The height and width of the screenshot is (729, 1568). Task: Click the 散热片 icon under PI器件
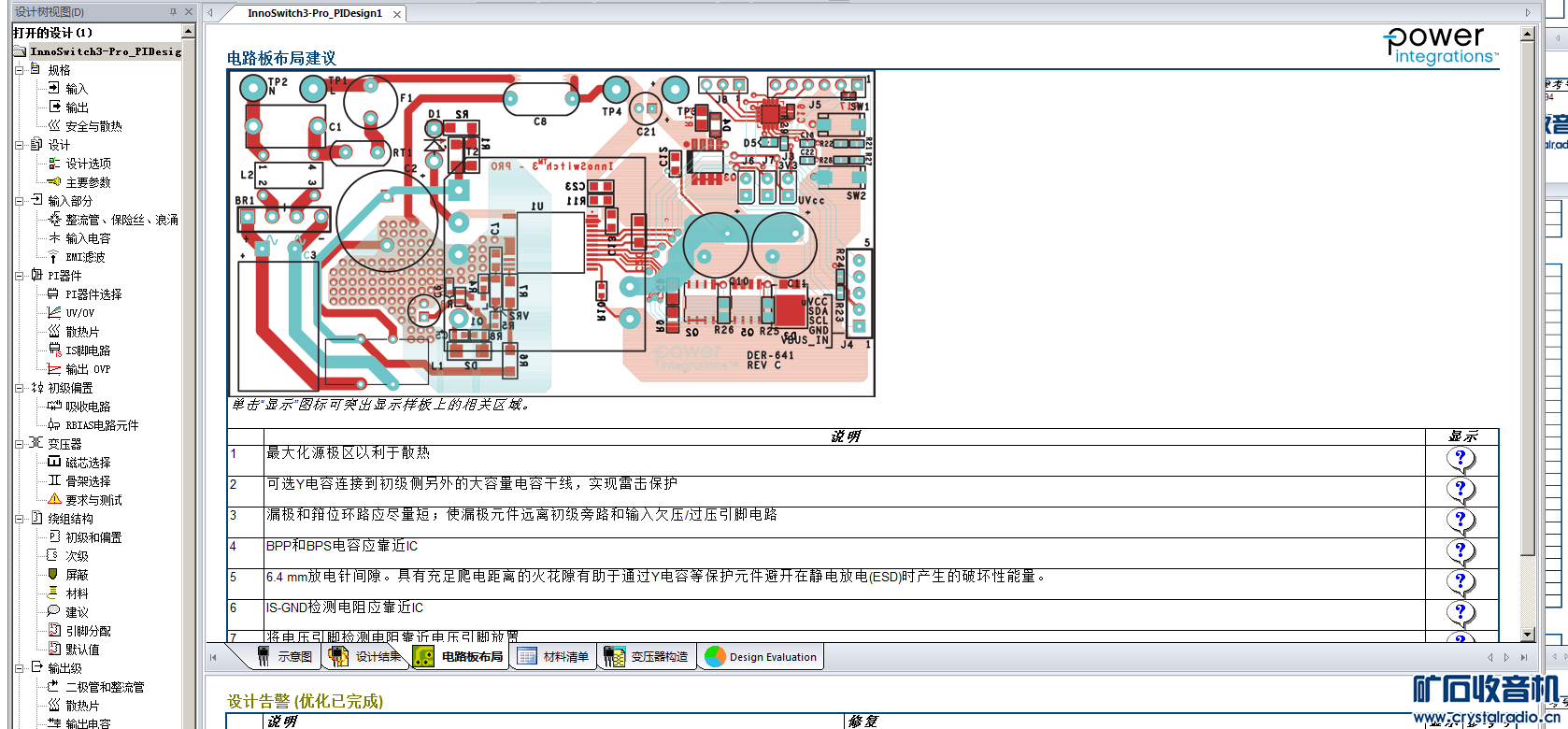54,331
